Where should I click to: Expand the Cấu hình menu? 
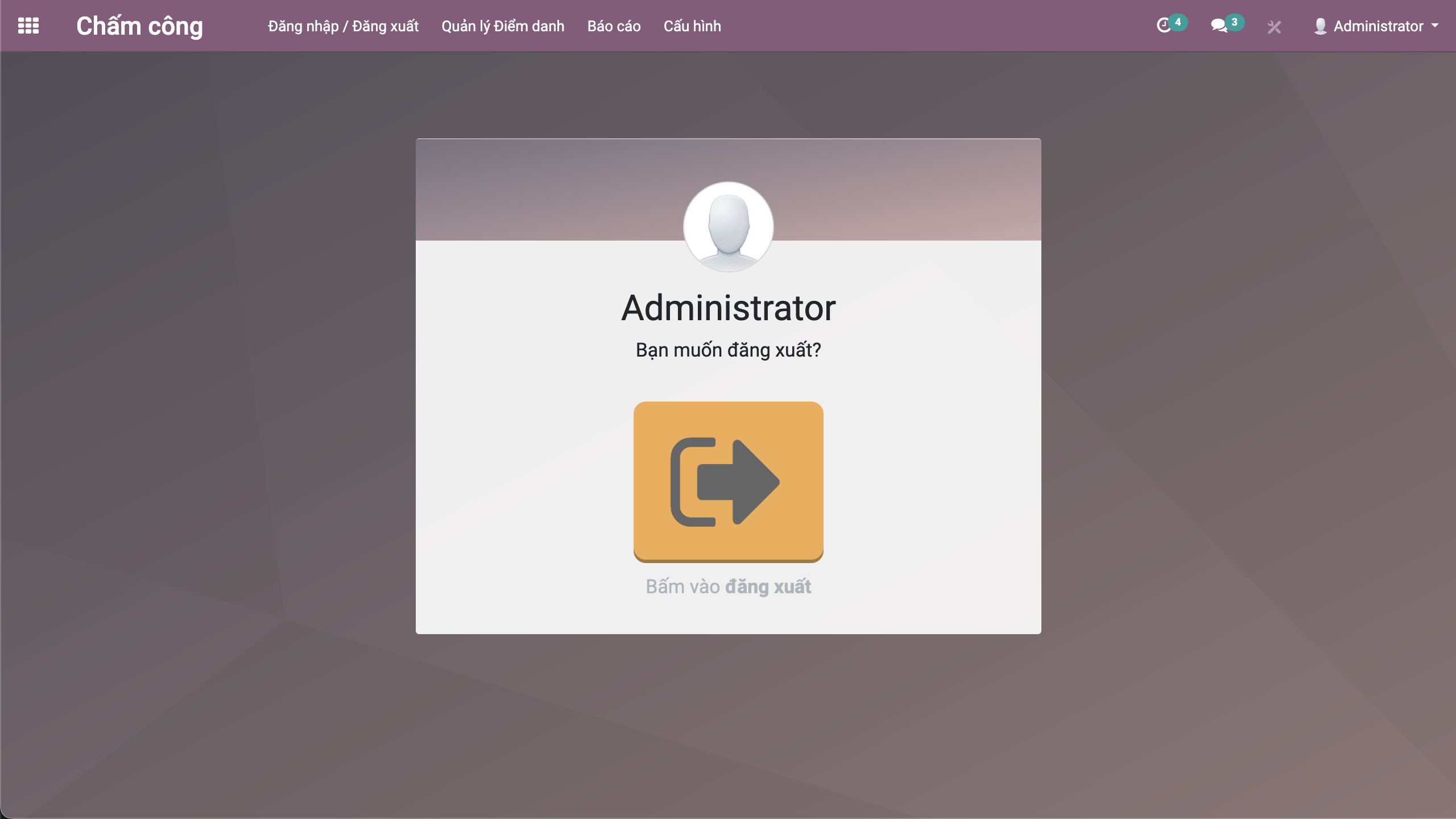point(692,26)
